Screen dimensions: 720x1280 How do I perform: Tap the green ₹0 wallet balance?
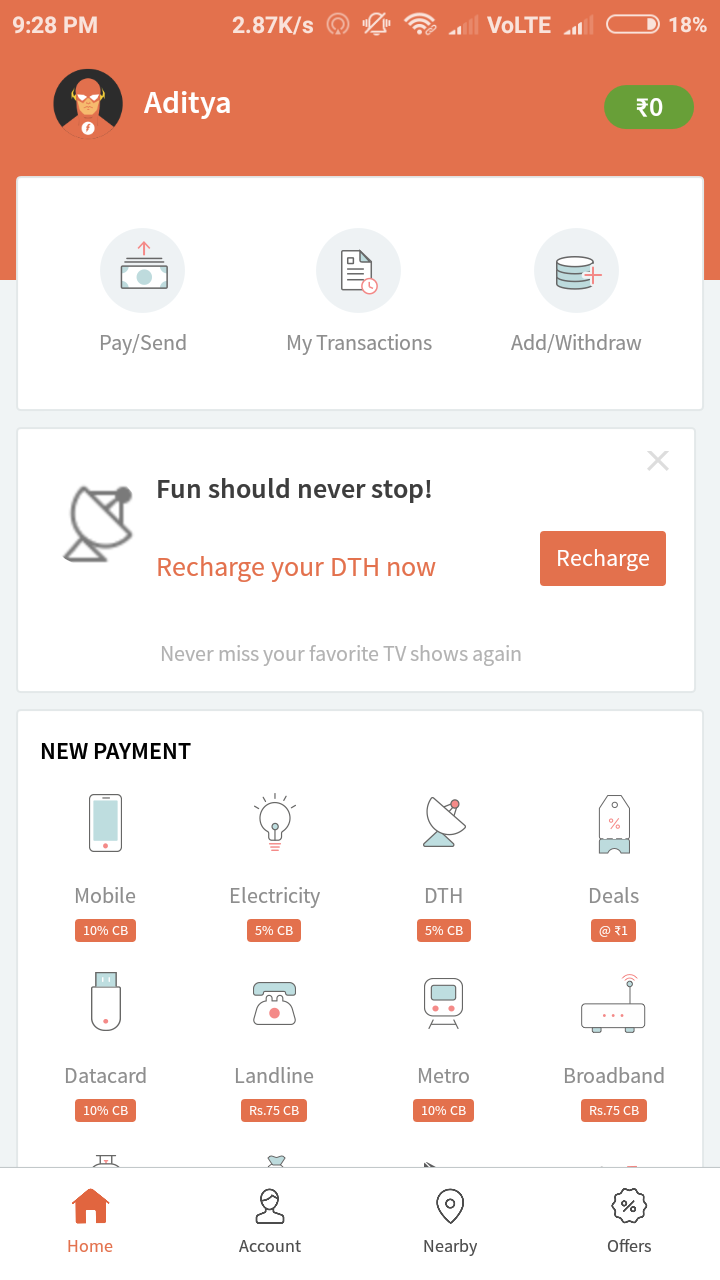[x=649, y=107]
